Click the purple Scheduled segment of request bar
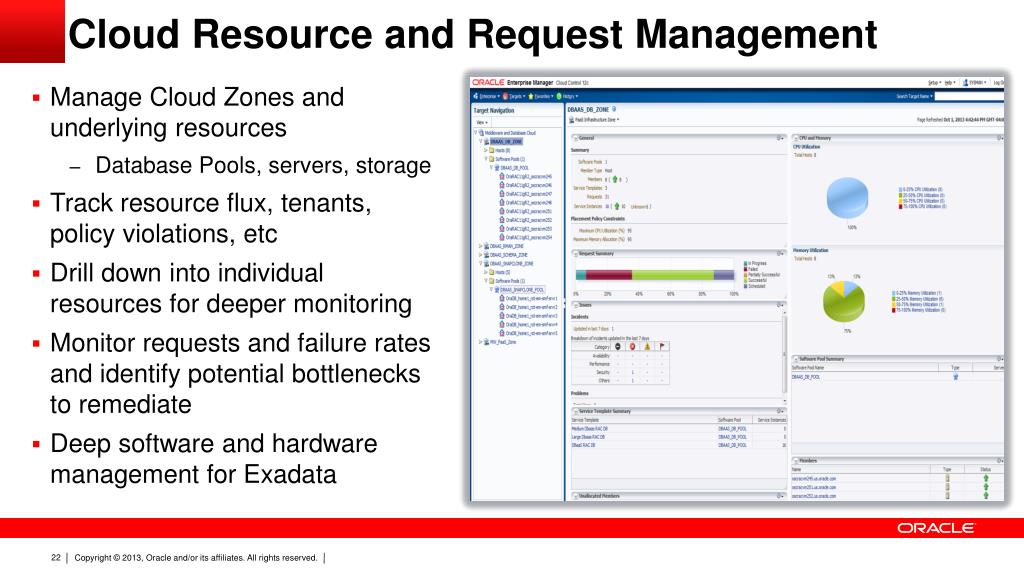 724,275
